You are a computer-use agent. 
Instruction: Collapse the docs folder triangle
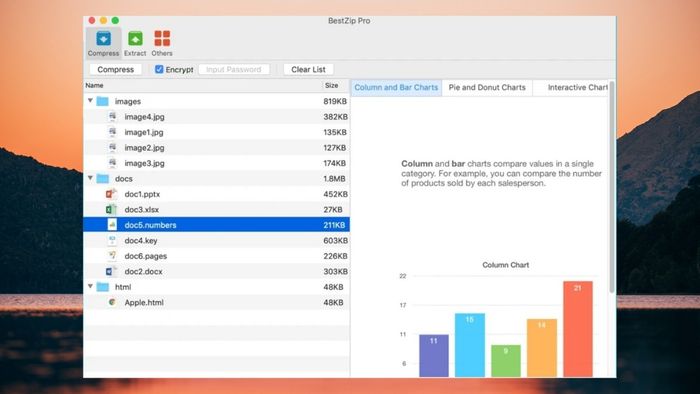pyautogui.click(x=91, y=178)
